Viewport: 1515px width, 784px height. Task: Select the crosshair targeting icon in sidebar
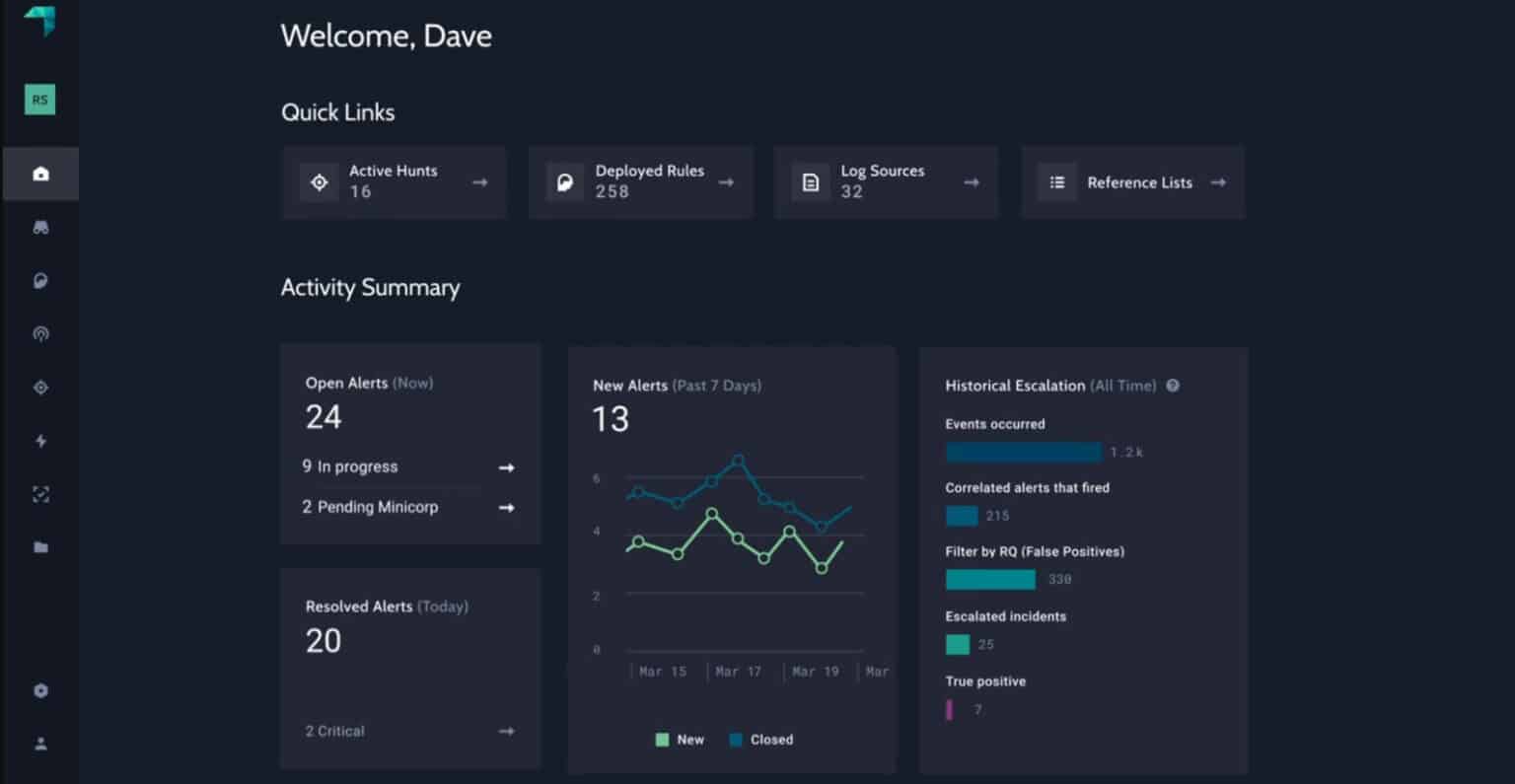40,387
